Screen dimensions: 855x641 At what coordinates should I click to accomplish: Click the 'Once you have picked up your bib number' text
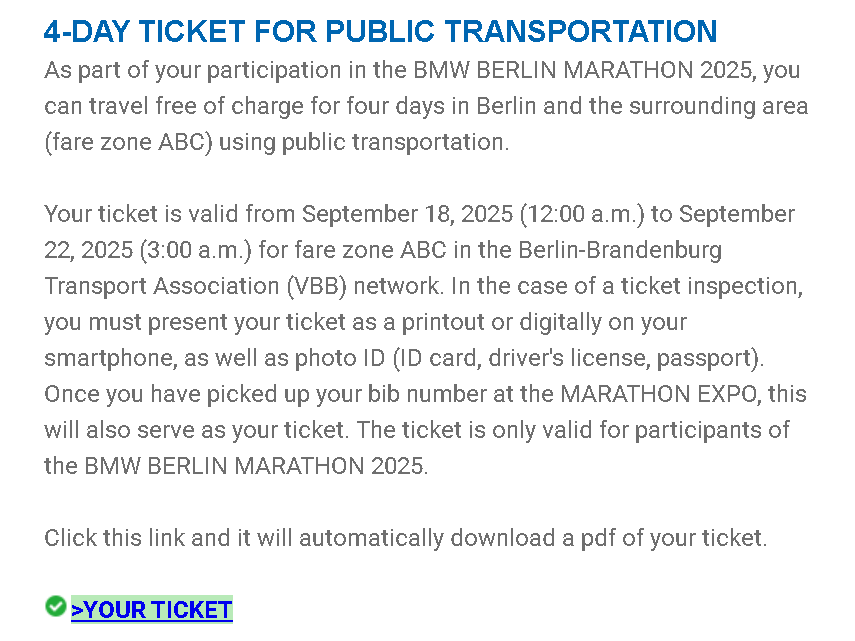pos(266,394)
